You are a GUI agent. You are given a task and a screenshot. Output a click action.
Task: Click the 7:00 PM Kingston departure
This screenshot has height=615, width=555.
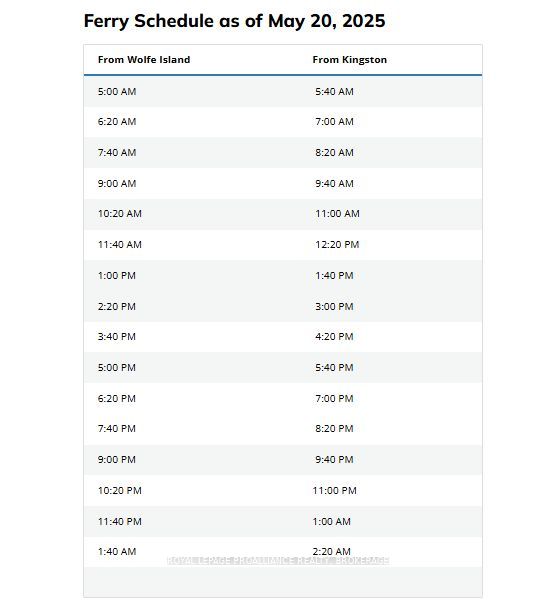pyautogui.click(x=334, y=398)
